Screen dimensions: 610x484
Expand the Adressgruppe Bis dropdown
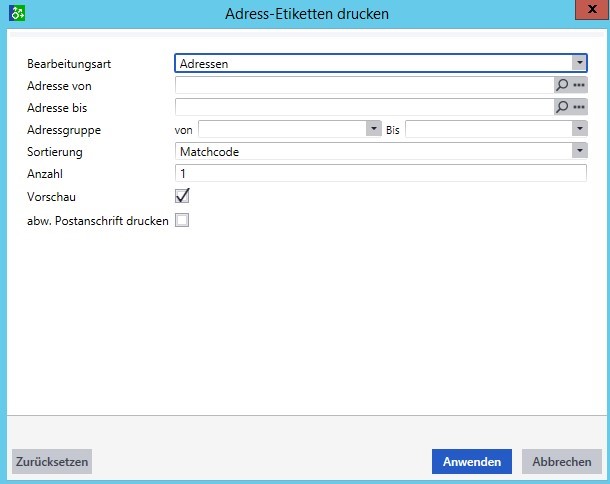578,129
